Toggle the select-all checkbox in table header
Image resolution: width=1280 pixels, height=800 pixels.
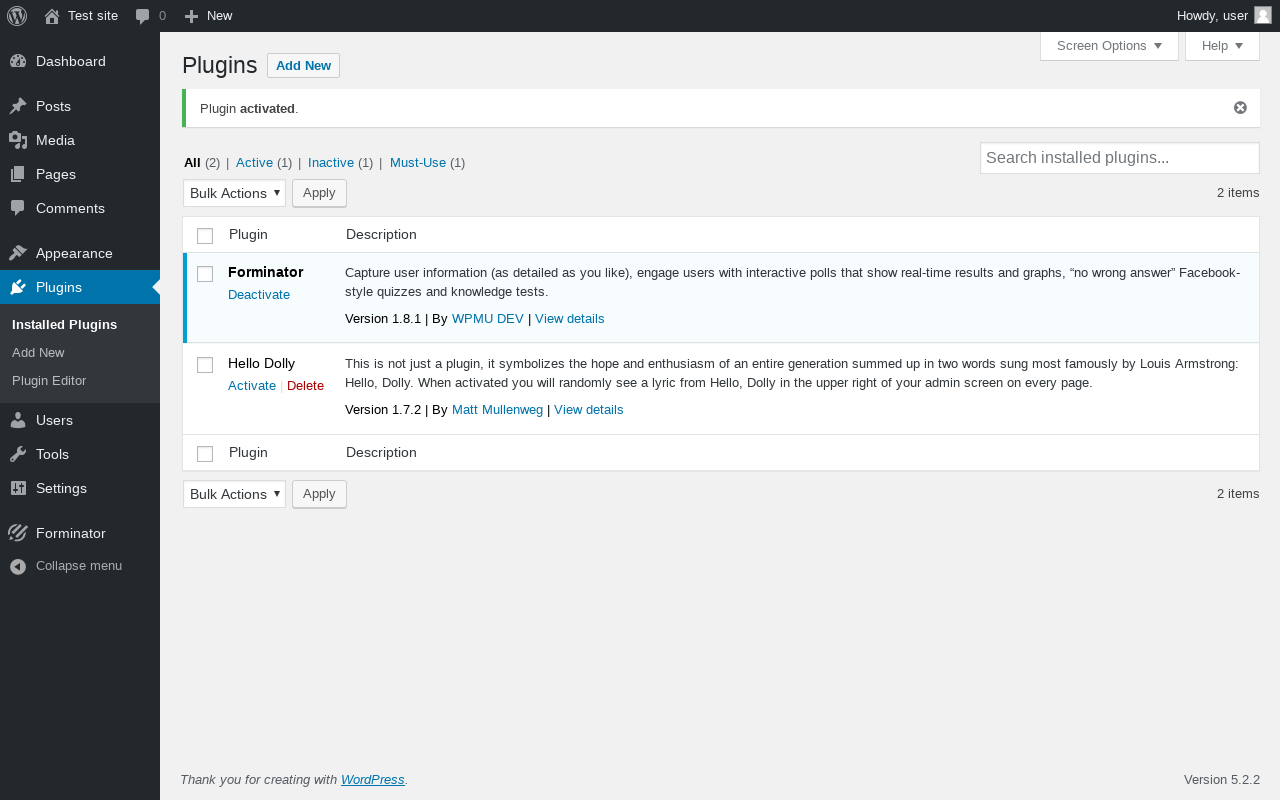[205, 236]
